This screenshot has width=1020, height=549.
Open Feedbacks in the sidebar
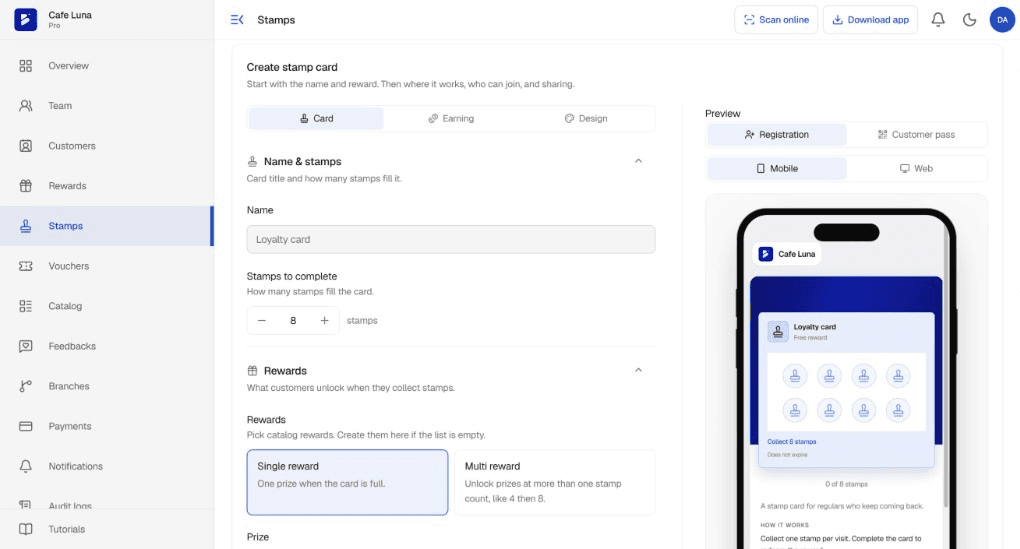(x=107, y=346)
